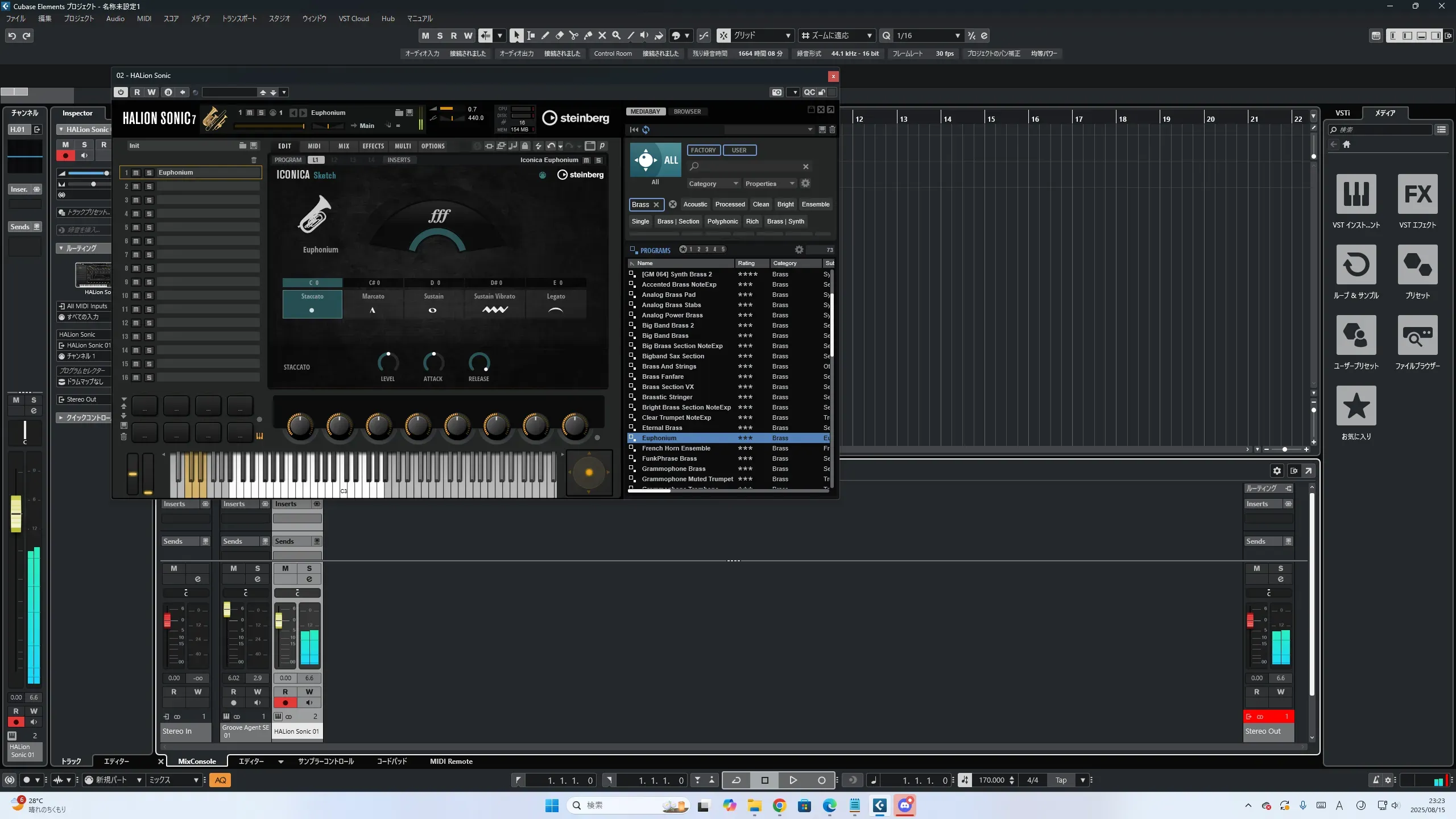Open MixConsole settings gear icon
This screenshot has width=1456, height=819.
1277,471
